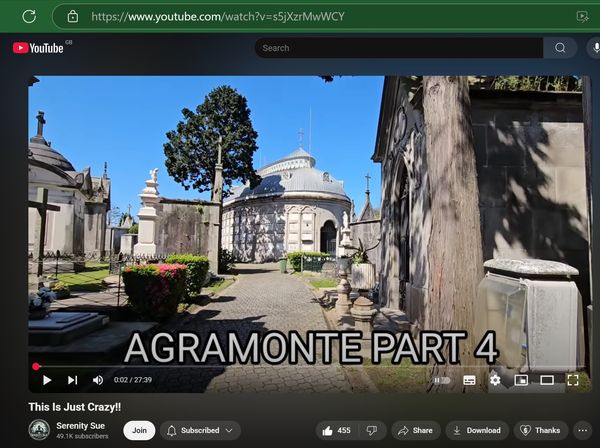
Task: Reload the page with the refresh icon
Action: tap(29, 16)
